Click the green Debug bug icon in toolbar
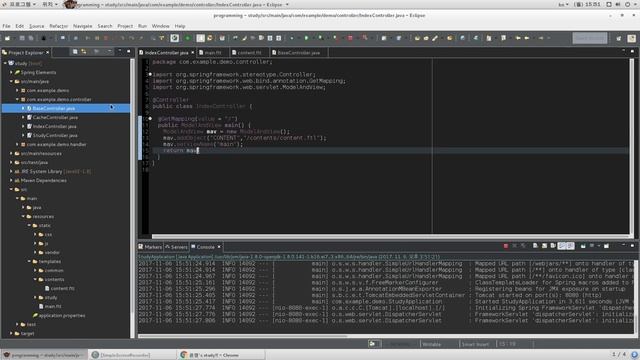The image size is (640, 360). (x=291, y=38)
